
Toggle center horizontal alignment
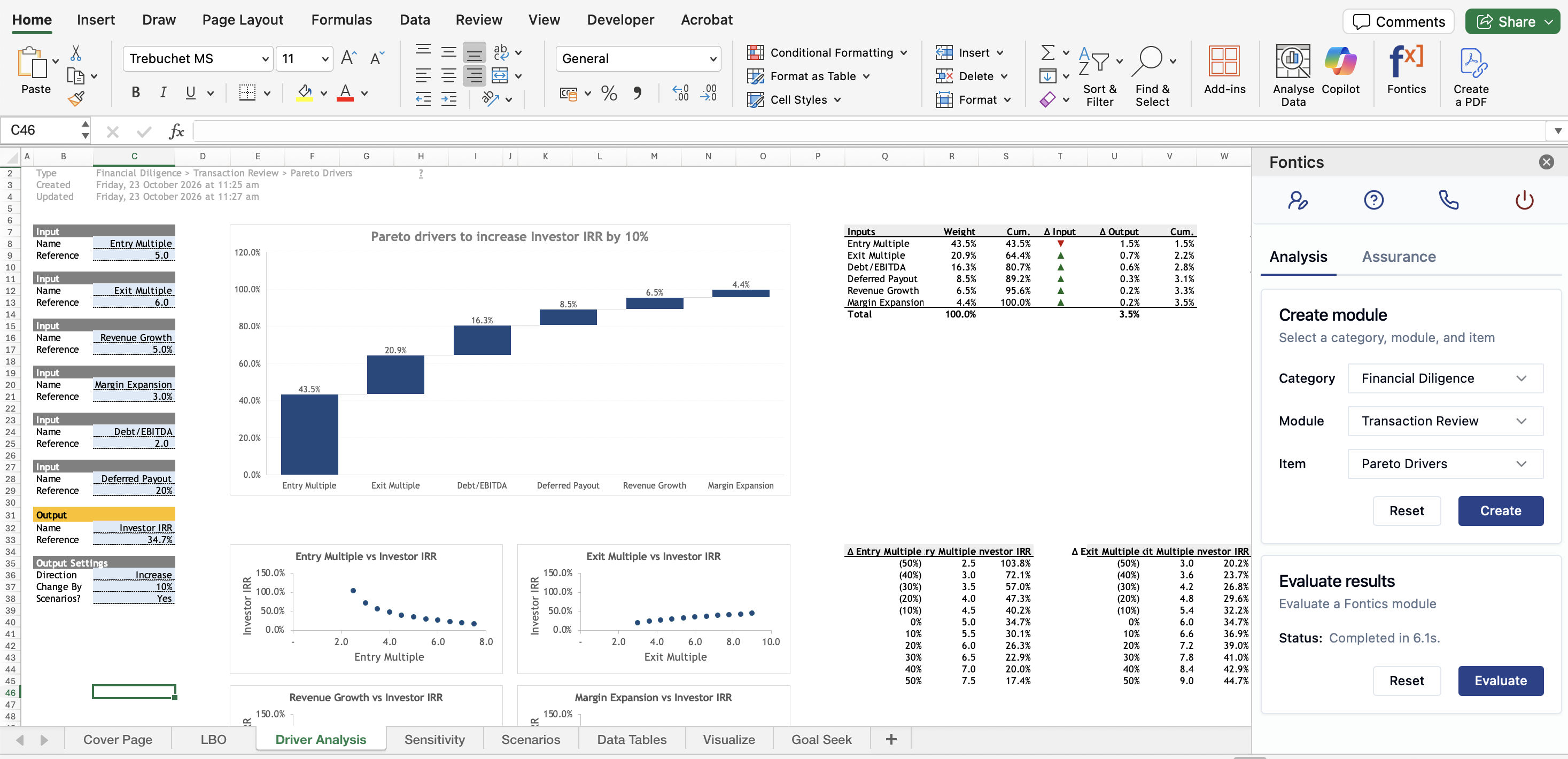coord(448,76)
